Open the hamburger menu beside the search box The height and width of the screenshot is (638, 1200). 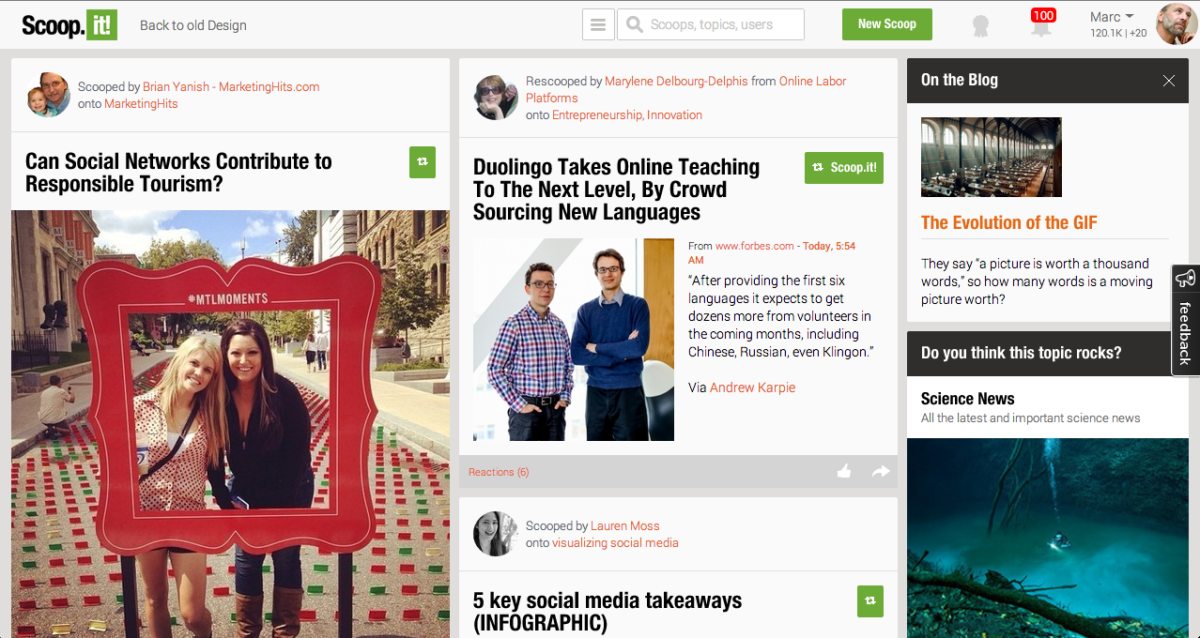tap(598, 25)
